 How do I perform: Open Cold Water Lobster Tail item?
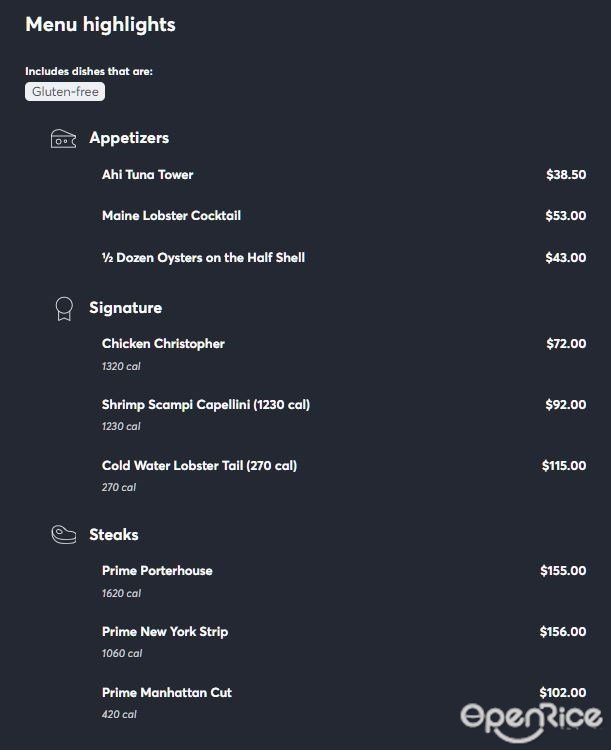[x=199, y=466]
